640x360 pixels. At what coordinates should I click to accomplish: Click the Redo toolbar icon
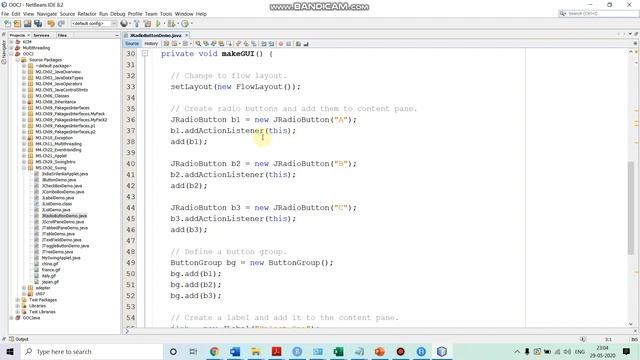(x=61, y=24)
